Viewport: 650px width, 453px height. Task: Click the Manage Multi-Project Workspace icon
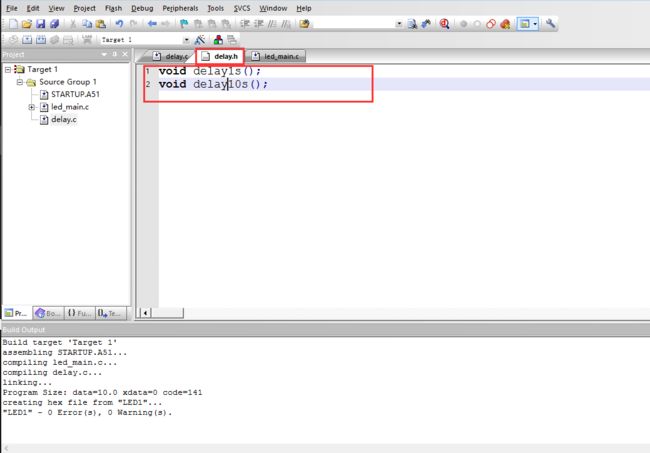coord(232,40)
